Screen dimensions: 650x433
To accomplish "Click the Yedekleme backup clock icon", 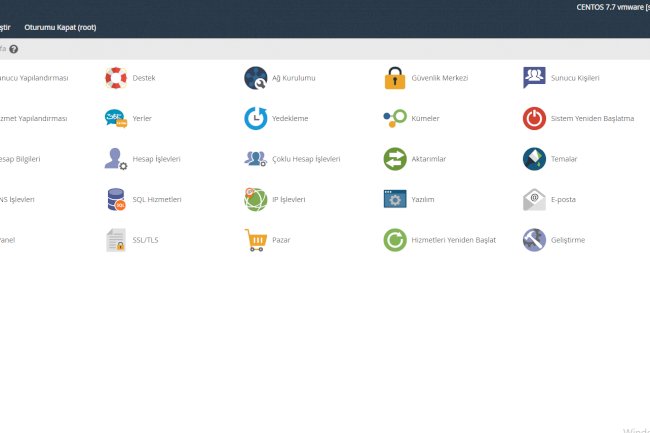I will click(255, 119).
